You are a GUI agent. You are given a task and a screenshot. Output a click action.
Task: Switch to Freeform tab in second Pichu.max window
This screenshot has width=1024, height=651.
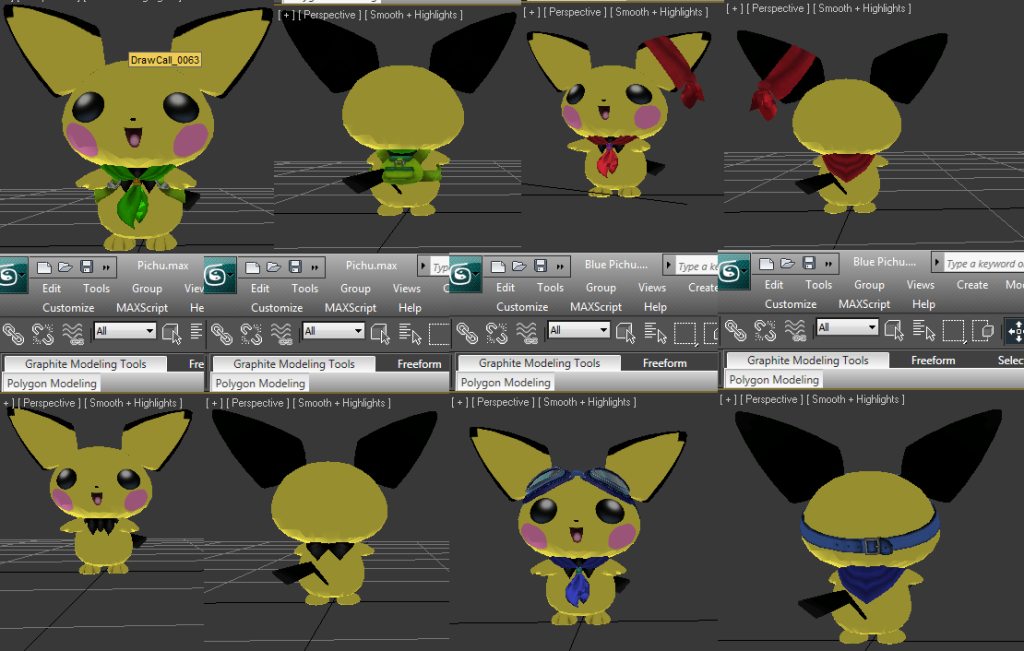(419, 364)
